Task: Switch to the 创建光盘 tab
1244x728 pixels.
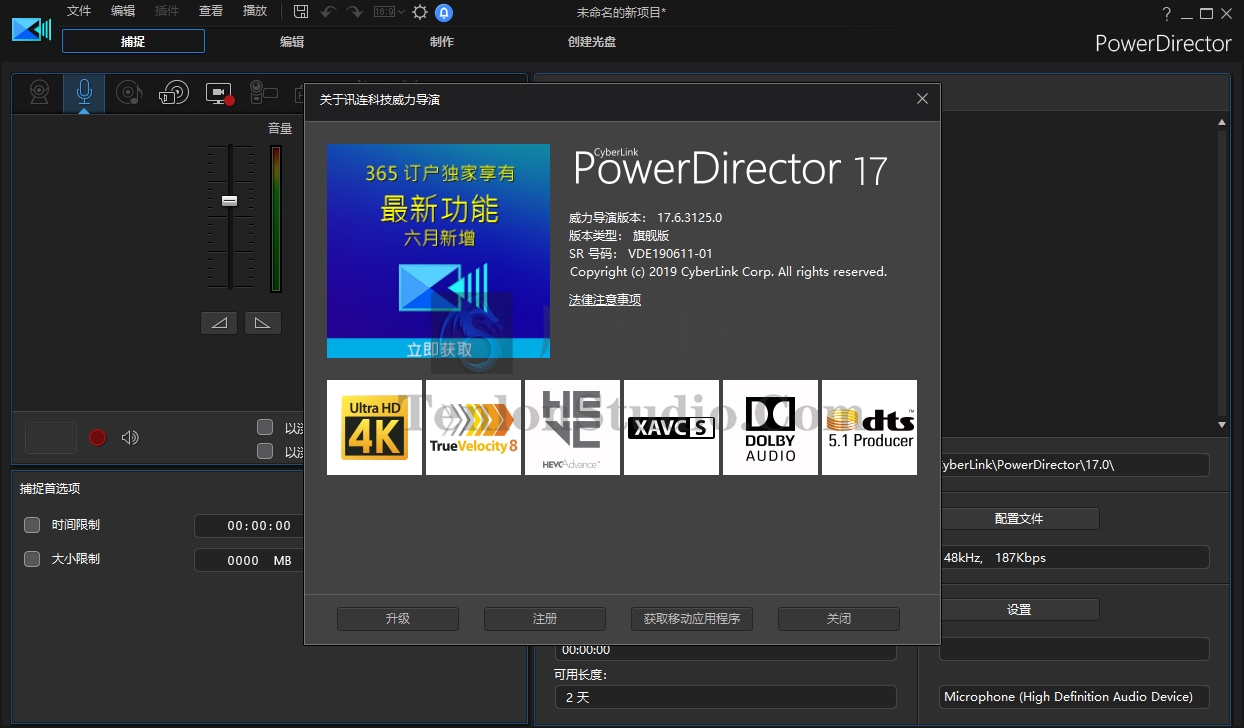Action: click(592, 42)
